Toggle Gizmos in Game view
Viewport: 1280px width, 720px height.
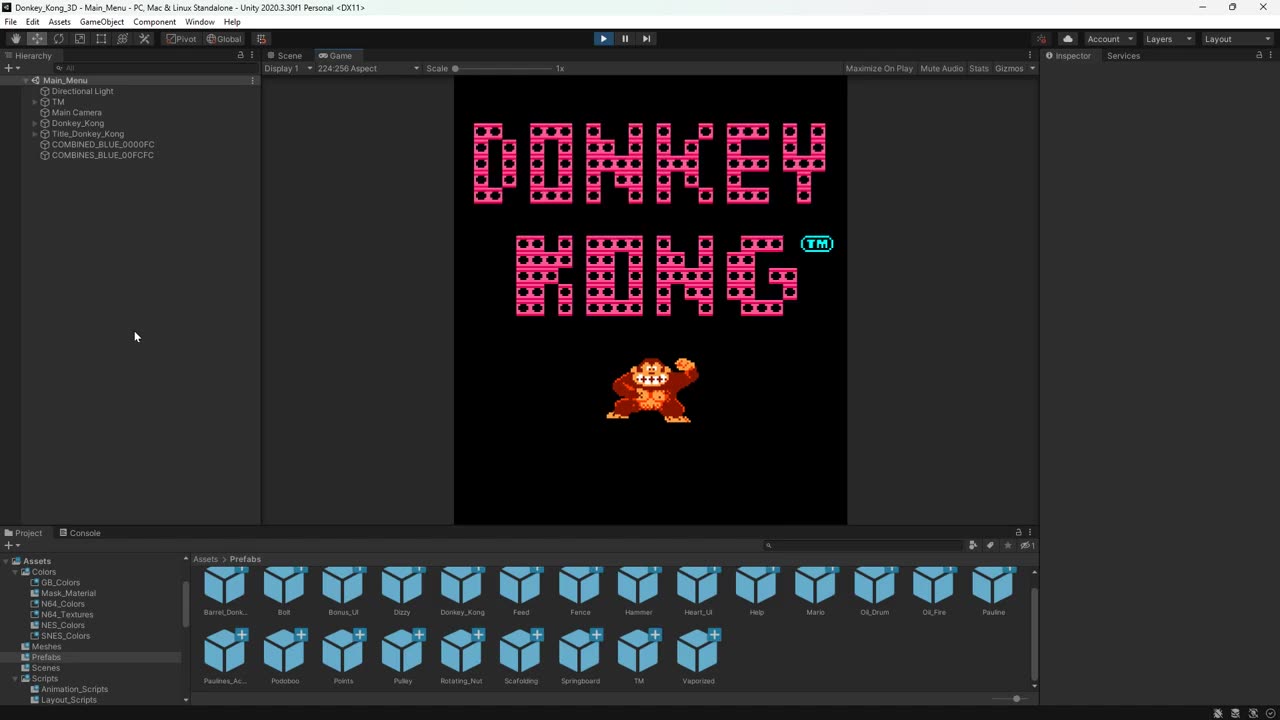coord(1009,68)
